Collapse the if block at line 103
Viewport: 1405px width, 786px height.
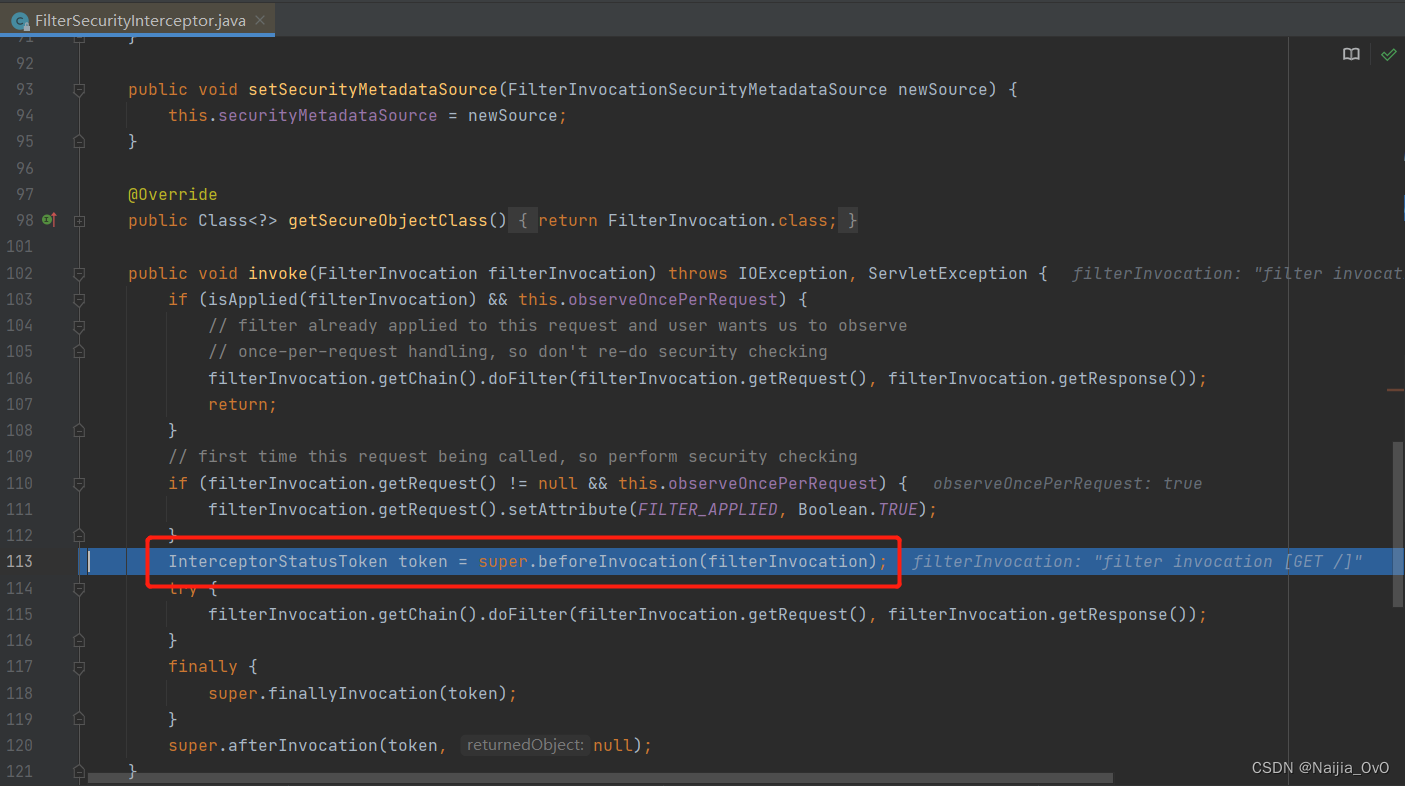point(79,300)
